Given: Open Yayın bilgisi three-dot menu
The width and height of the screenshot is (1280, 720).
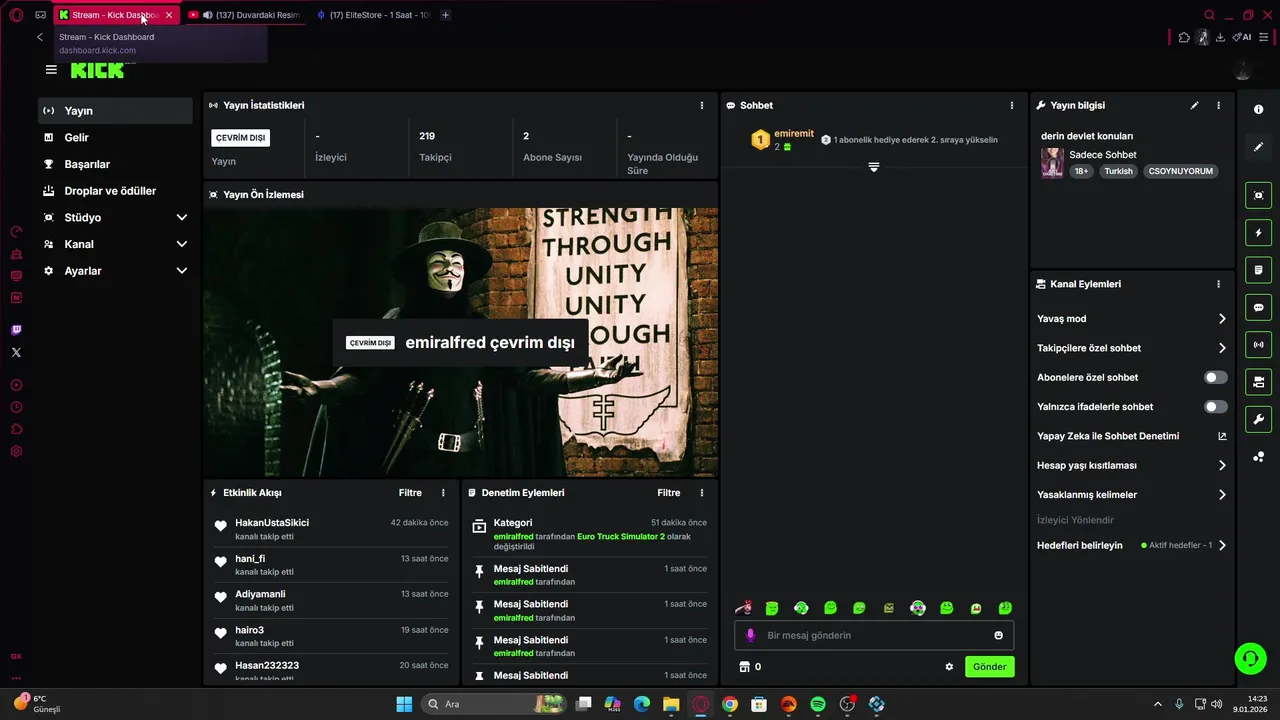Looking at the screenshot, I should click(x=1218, y=105).
